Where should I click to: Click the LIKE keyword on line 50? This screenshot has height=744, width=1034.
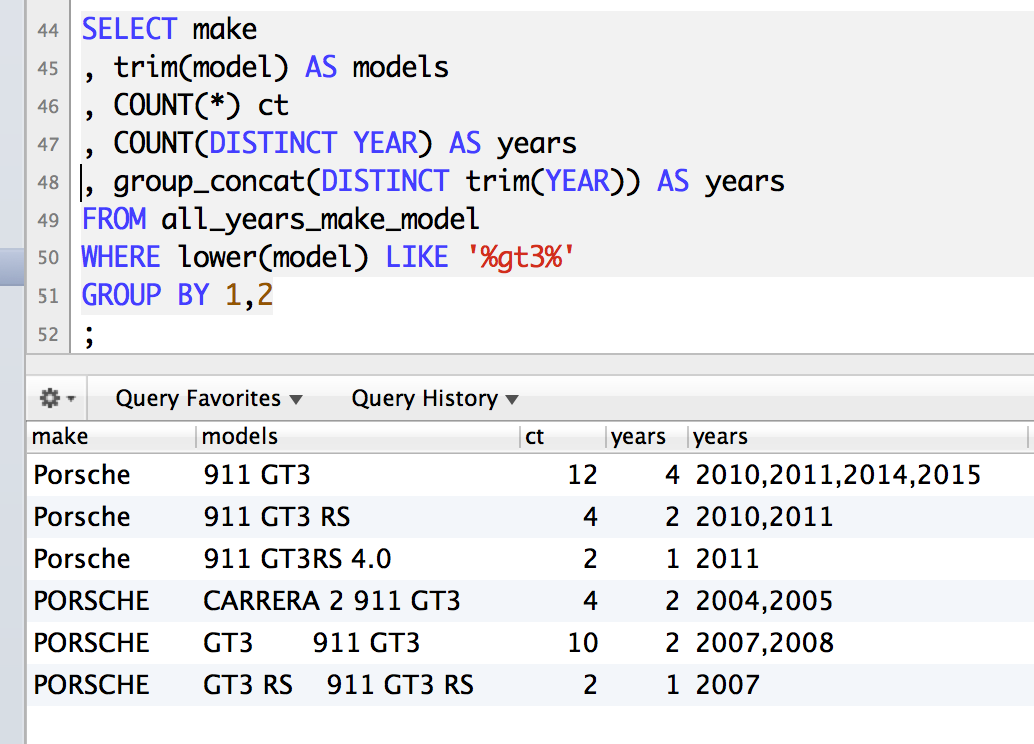click(417, 257)
